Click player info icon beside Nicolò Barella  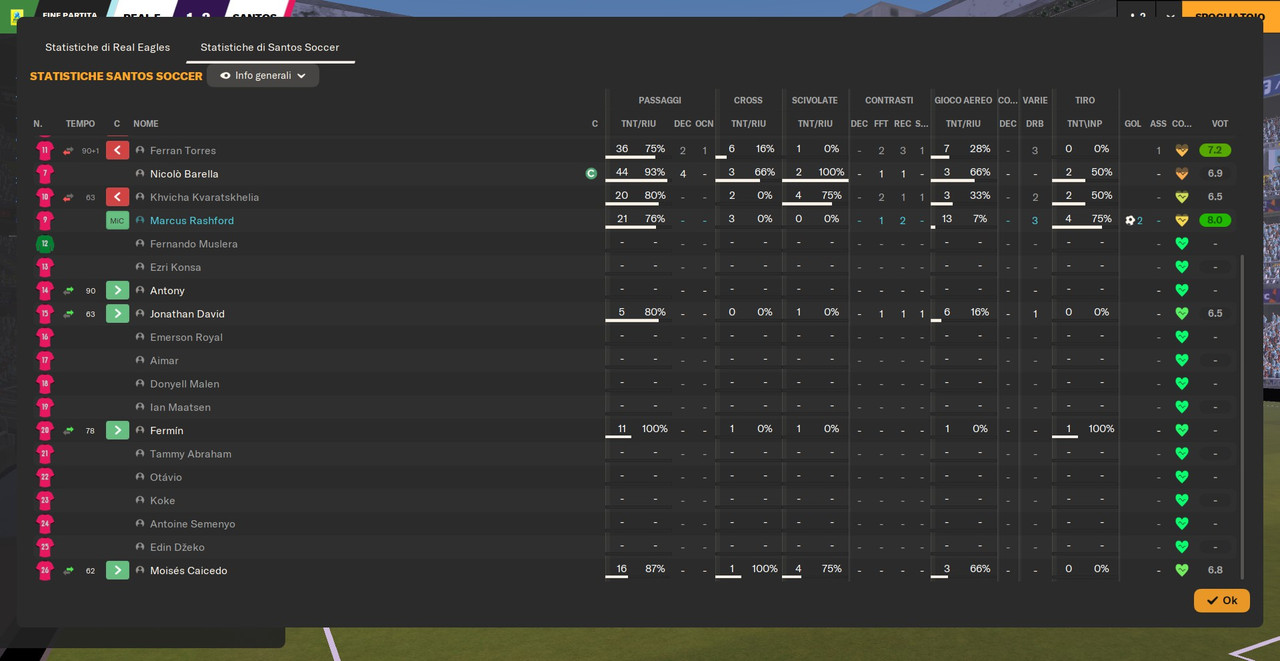click(x=140, y=173)
